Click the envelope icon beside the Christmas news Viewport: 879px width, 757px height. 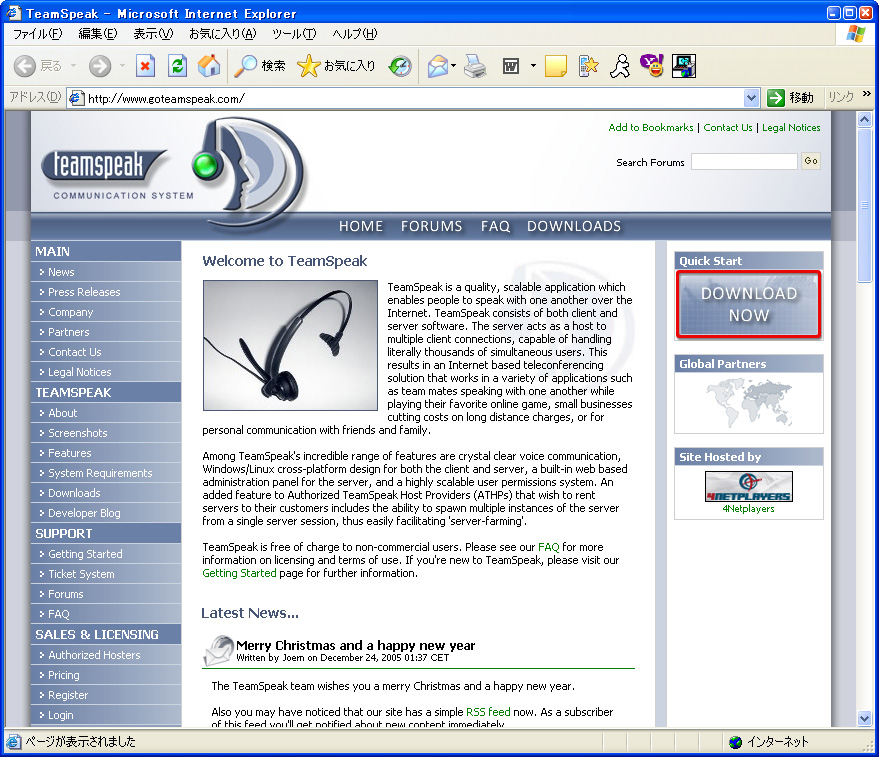click(219, 650)
